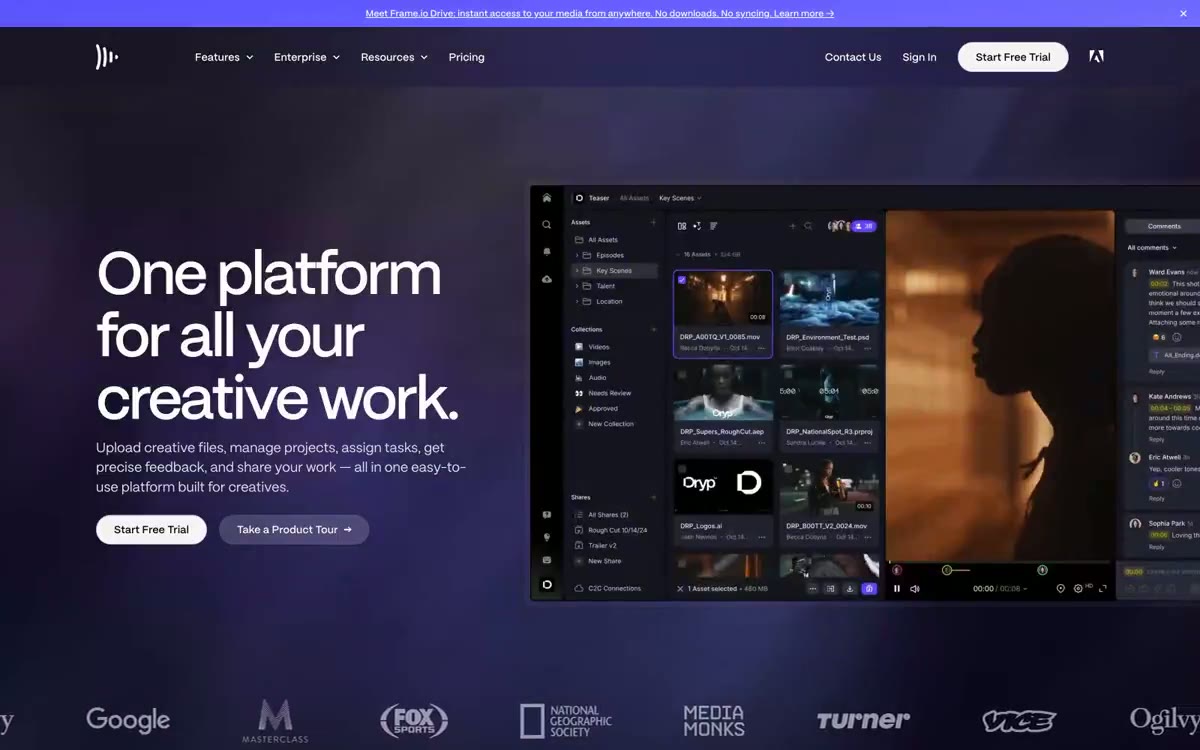Screen dimensions: 1200x750
Task: Click plus icon beside Collections heading
Action: click(654, 329)
